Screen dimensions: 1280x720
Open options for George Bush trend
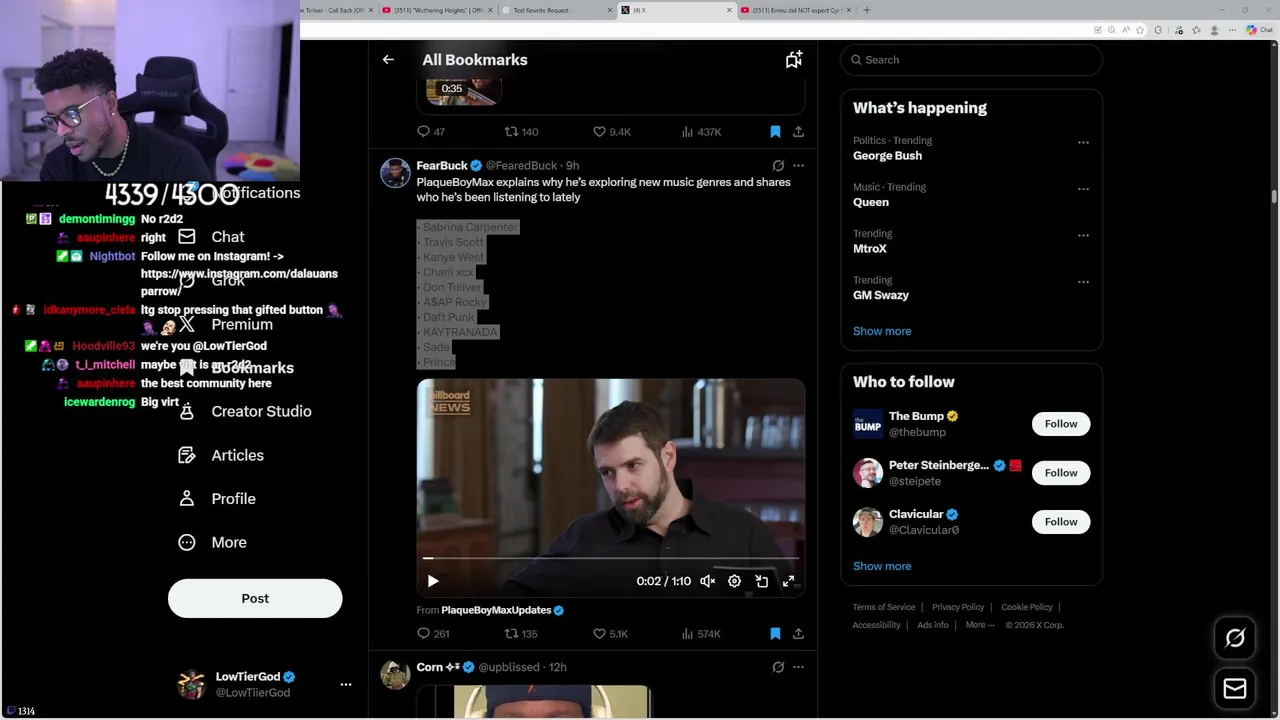point(1083,143)
